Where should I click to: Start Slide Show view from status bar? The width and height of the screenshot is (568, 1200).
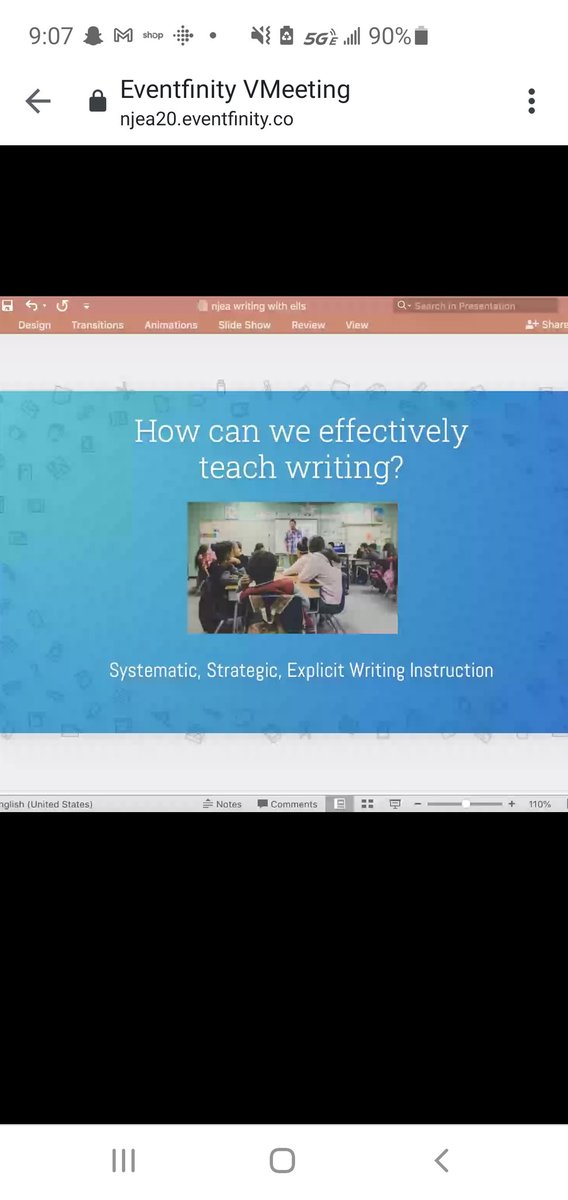pos(395,804)
